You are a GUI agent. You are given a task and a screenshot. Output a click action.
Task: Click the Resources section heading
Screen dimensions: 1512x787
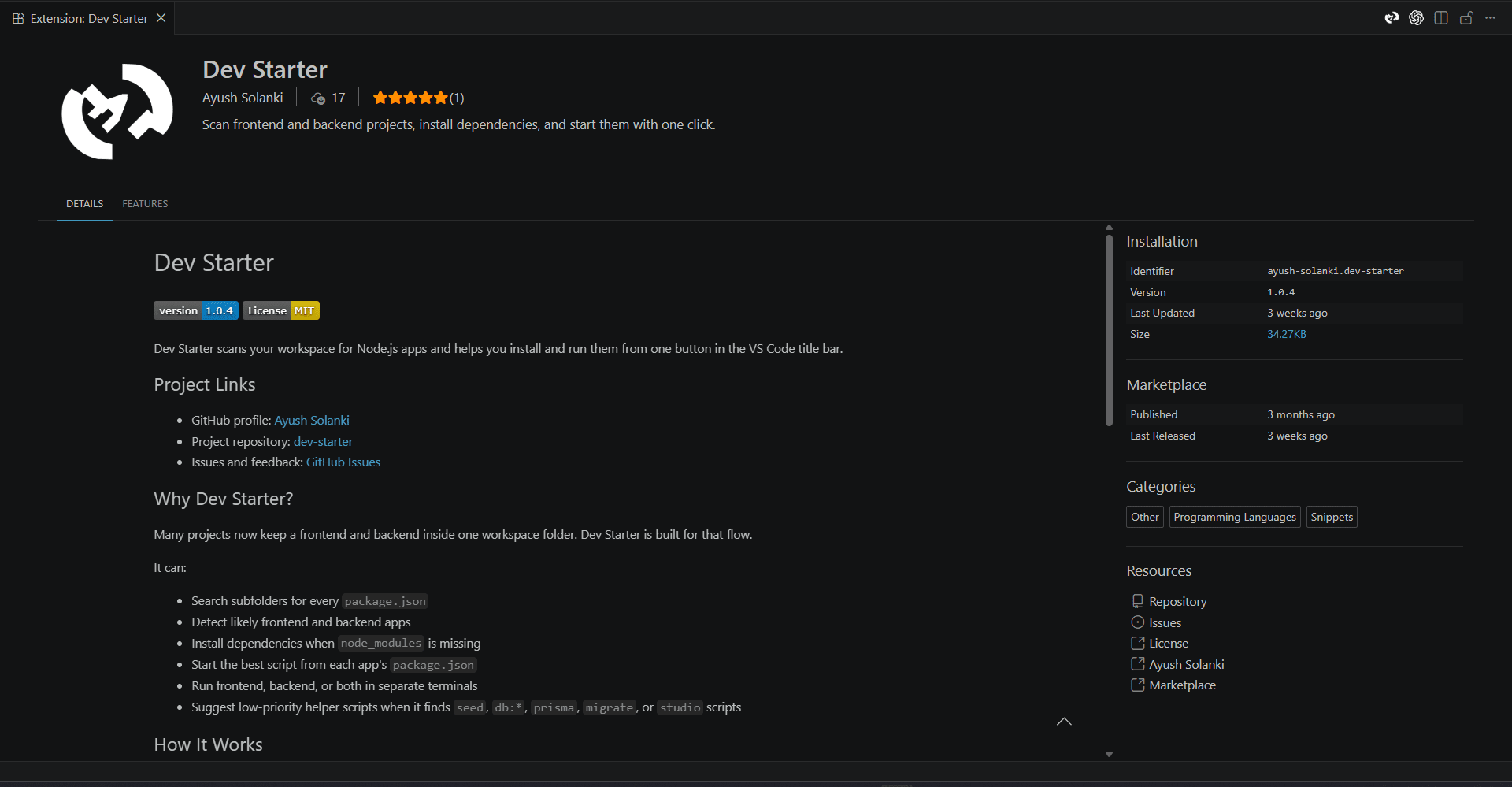1158,570
